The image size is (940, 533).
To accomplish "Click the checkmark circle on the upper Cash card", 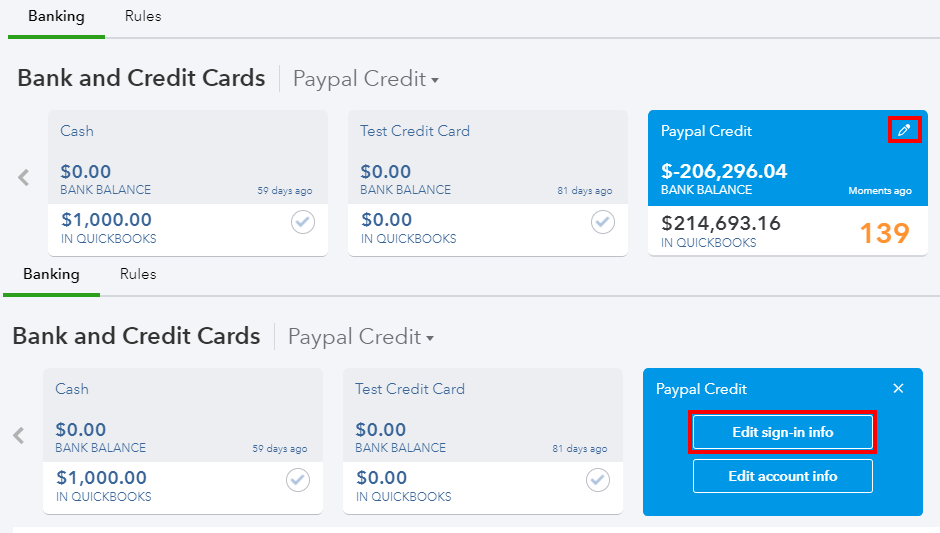I will point(303,223).
